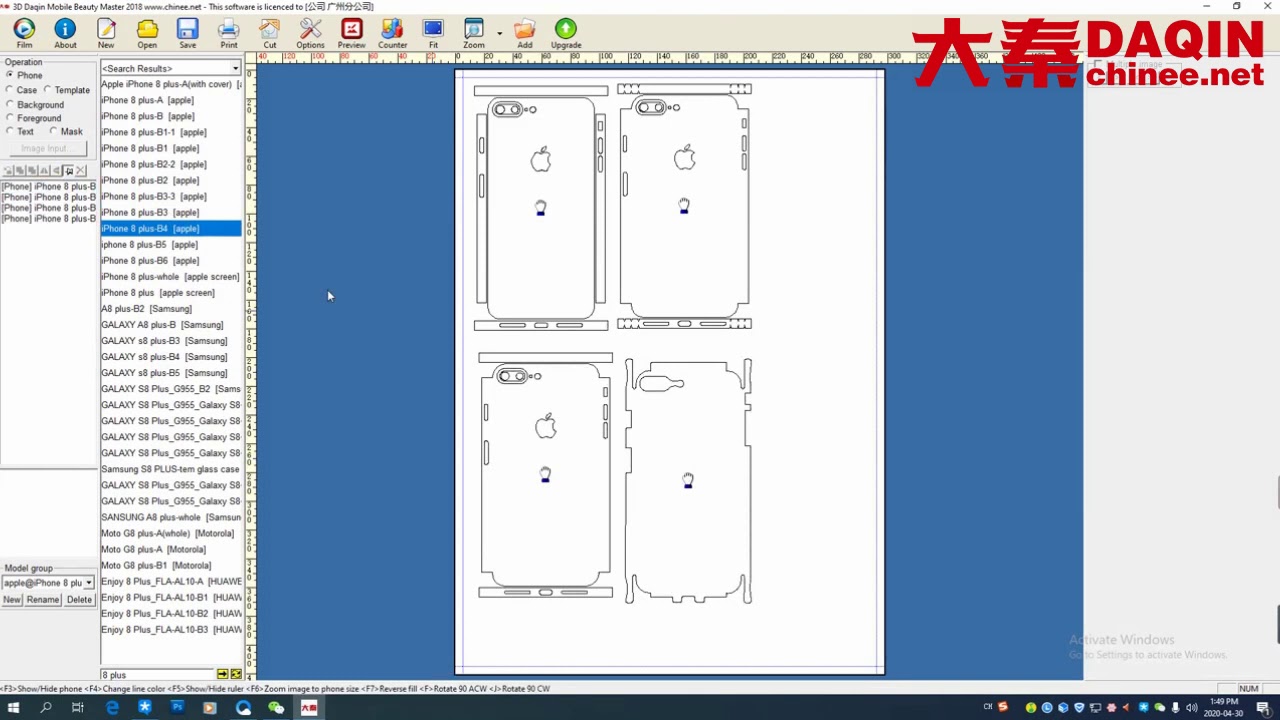This screenshot has width=1280, height=720.
Task: Select 'Samsung S8 PLUS-tem glass case' entry
Action: [x=171, y=469]
